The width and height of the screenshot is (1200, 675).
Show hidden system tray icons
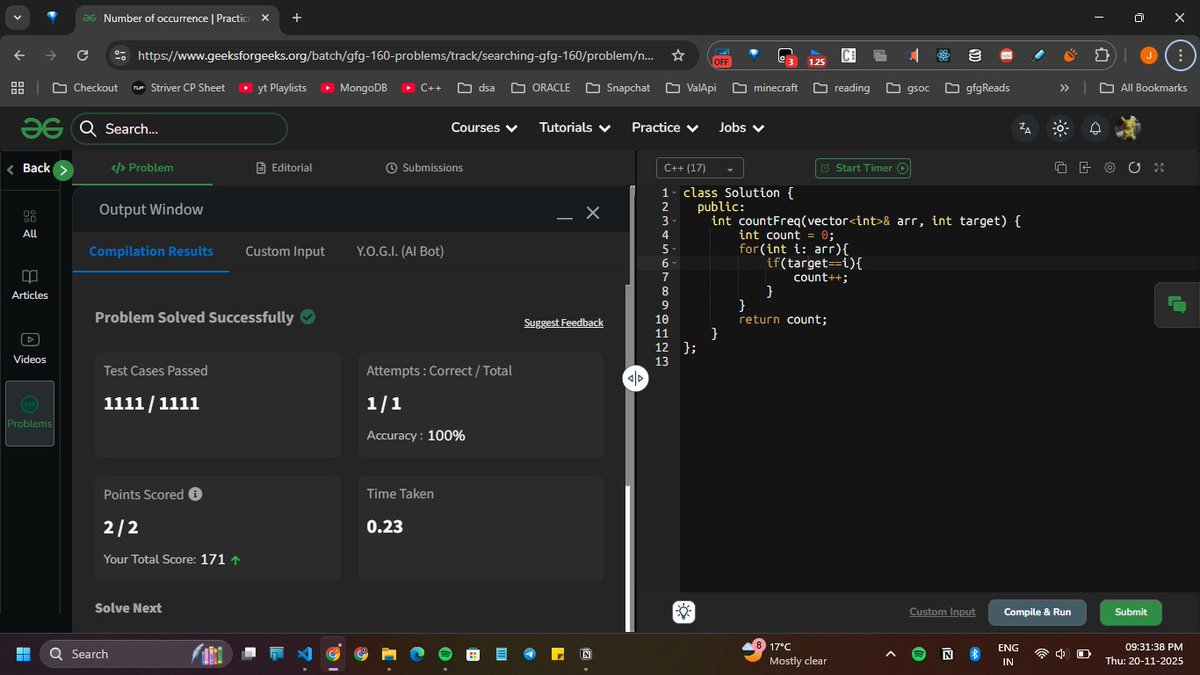click(x=890, y=654)
